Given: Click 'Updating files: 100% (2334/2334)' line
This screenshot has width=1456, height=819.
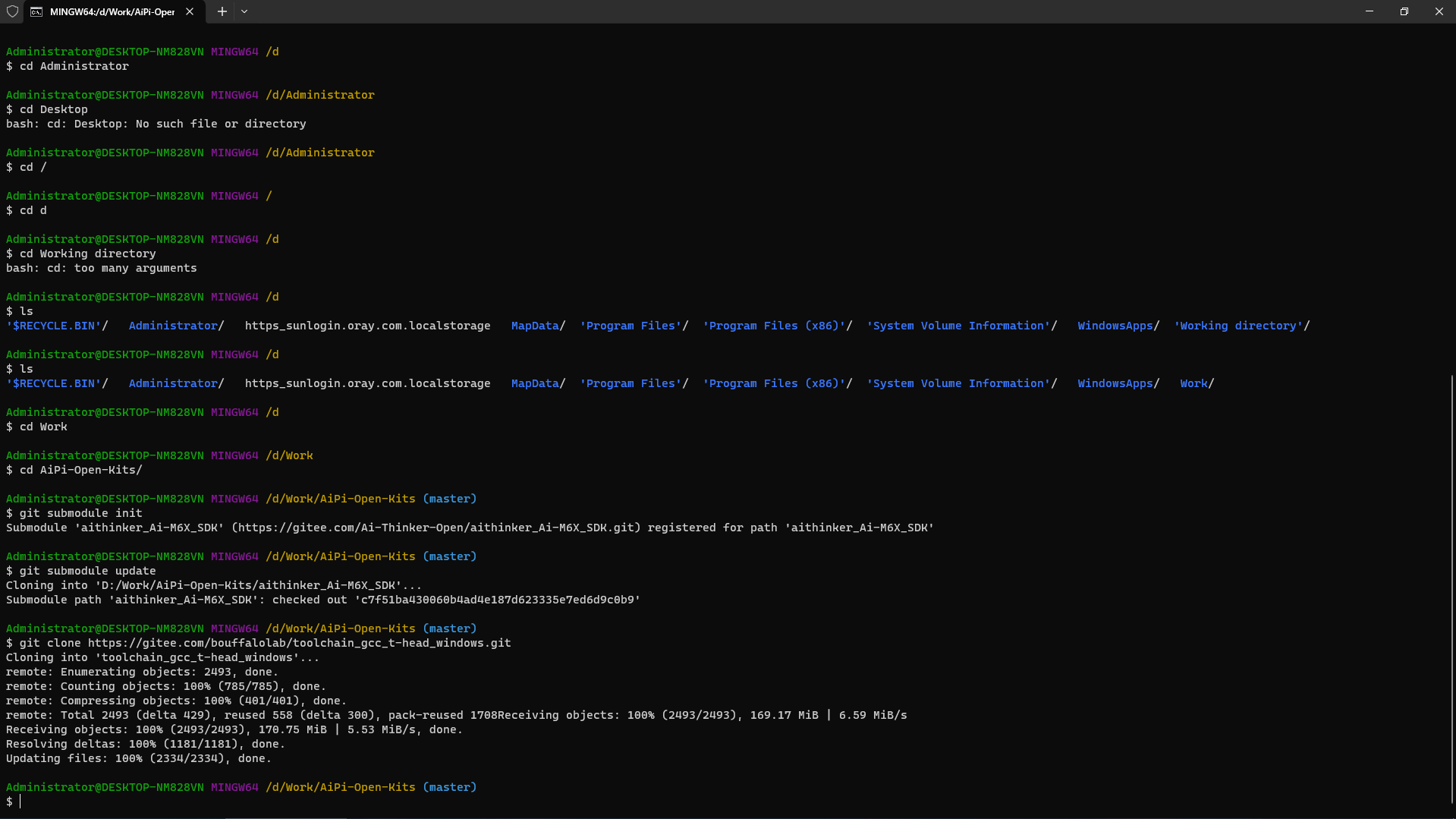Looking at the screenshot, I should (139, 758).
